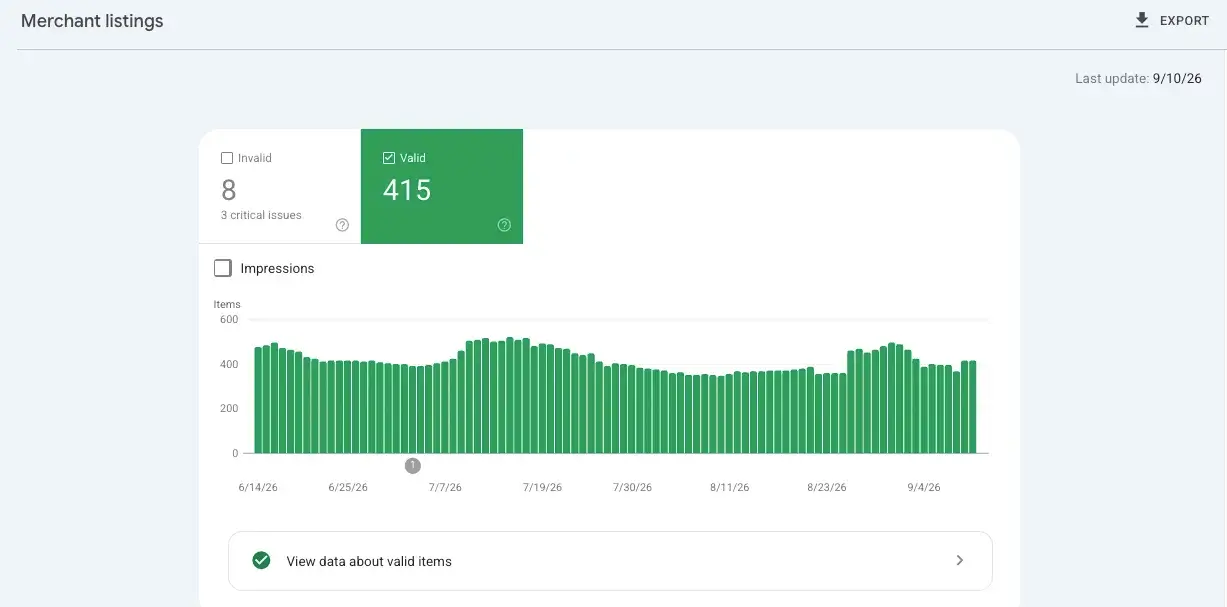Enable the Impressions checkbox
Viewport: 1227px width, 607px height.
(223, 268)
